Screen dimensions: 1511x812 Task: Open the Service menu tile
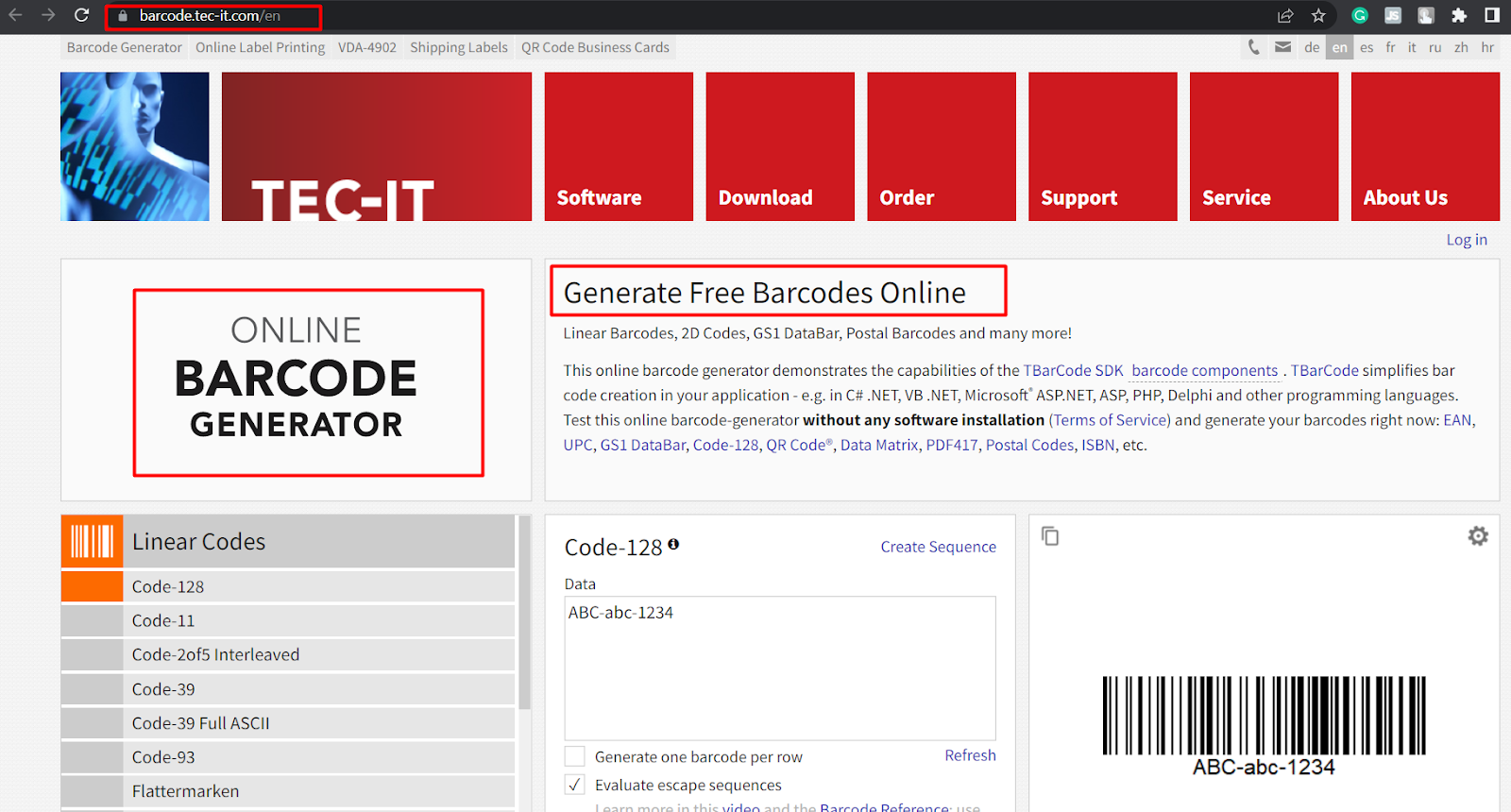click(1264, 146)
